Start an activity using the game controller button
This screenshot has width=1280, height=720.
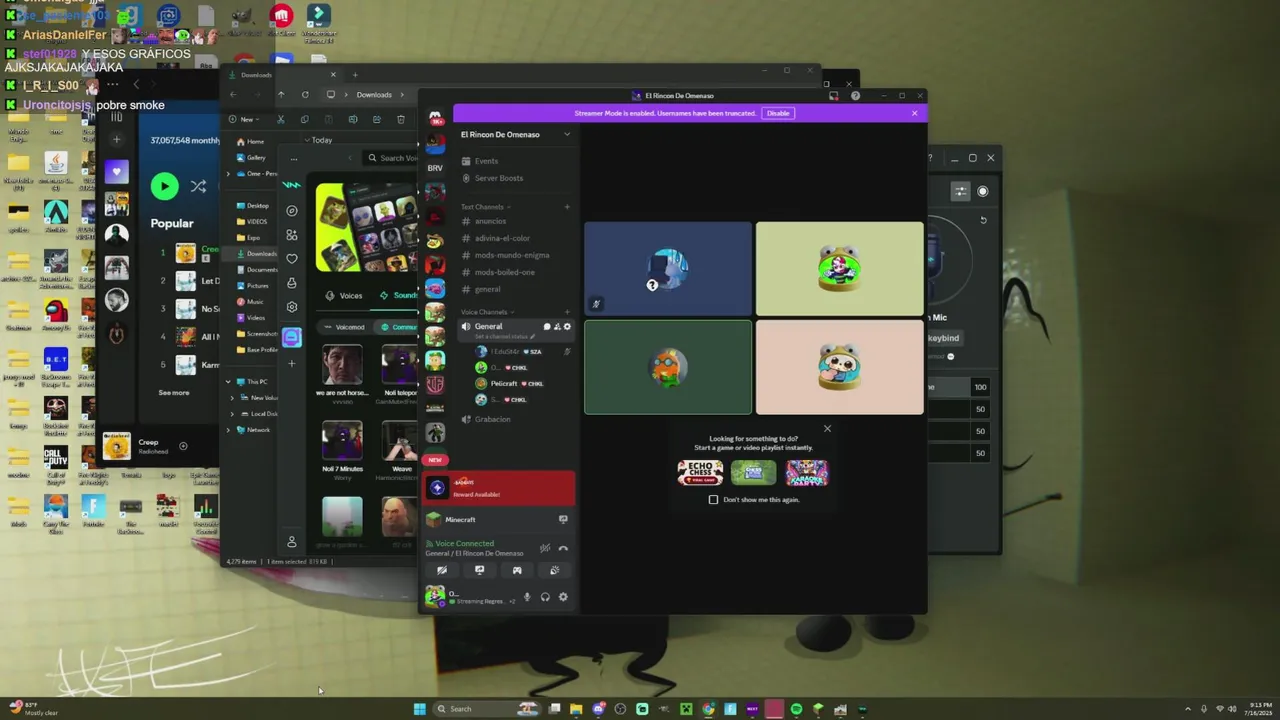[x=517, y=570]
